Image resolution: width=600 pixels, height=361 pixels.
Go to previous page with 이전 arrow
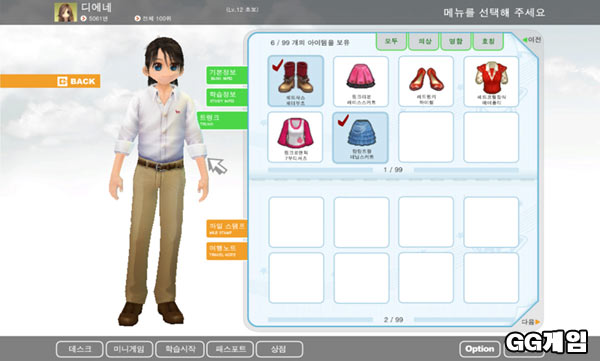point(532,40)
